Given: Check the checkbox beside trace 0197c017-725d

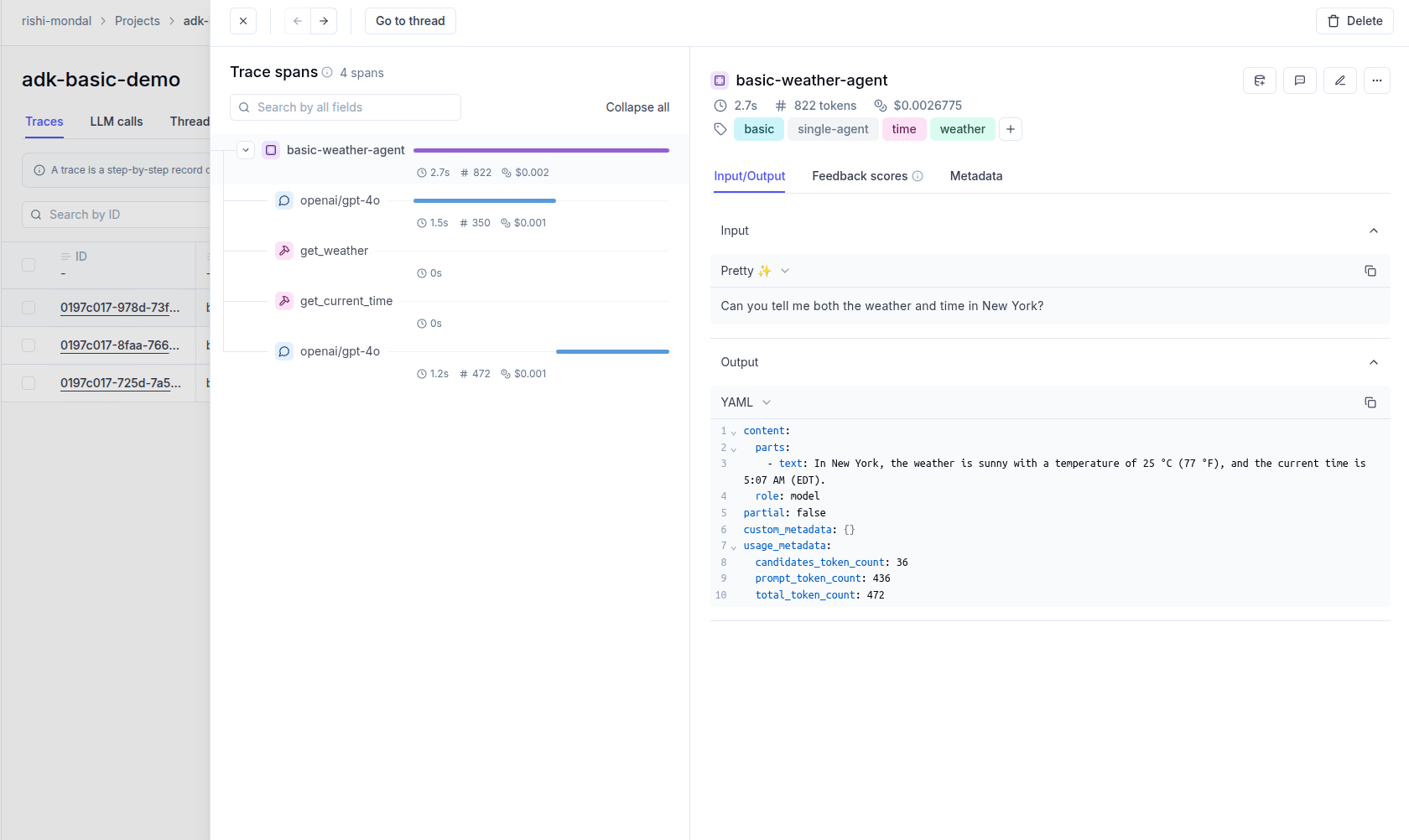Looking at the screenshot, I should pyautogui.click(x=29, y=382).
